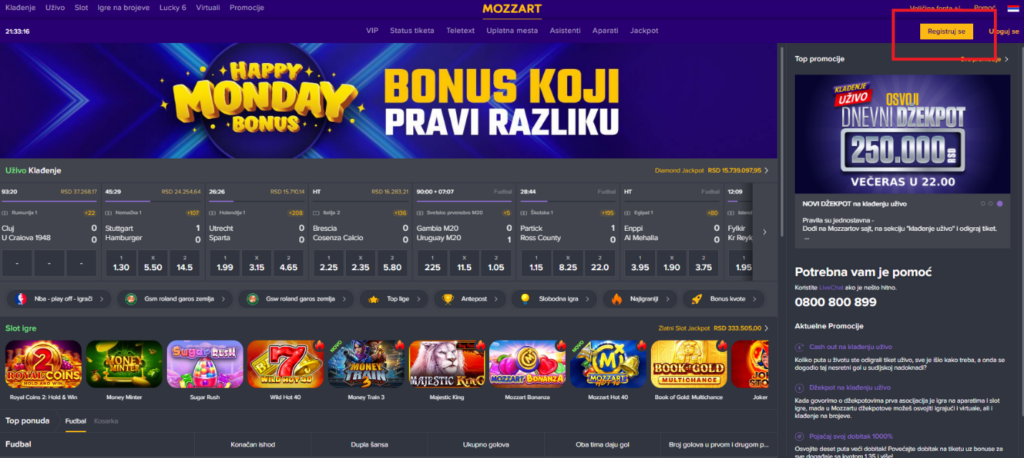Click the Registruj se button
This screenshot has height=458, width=1024.
tap(946, 31)
